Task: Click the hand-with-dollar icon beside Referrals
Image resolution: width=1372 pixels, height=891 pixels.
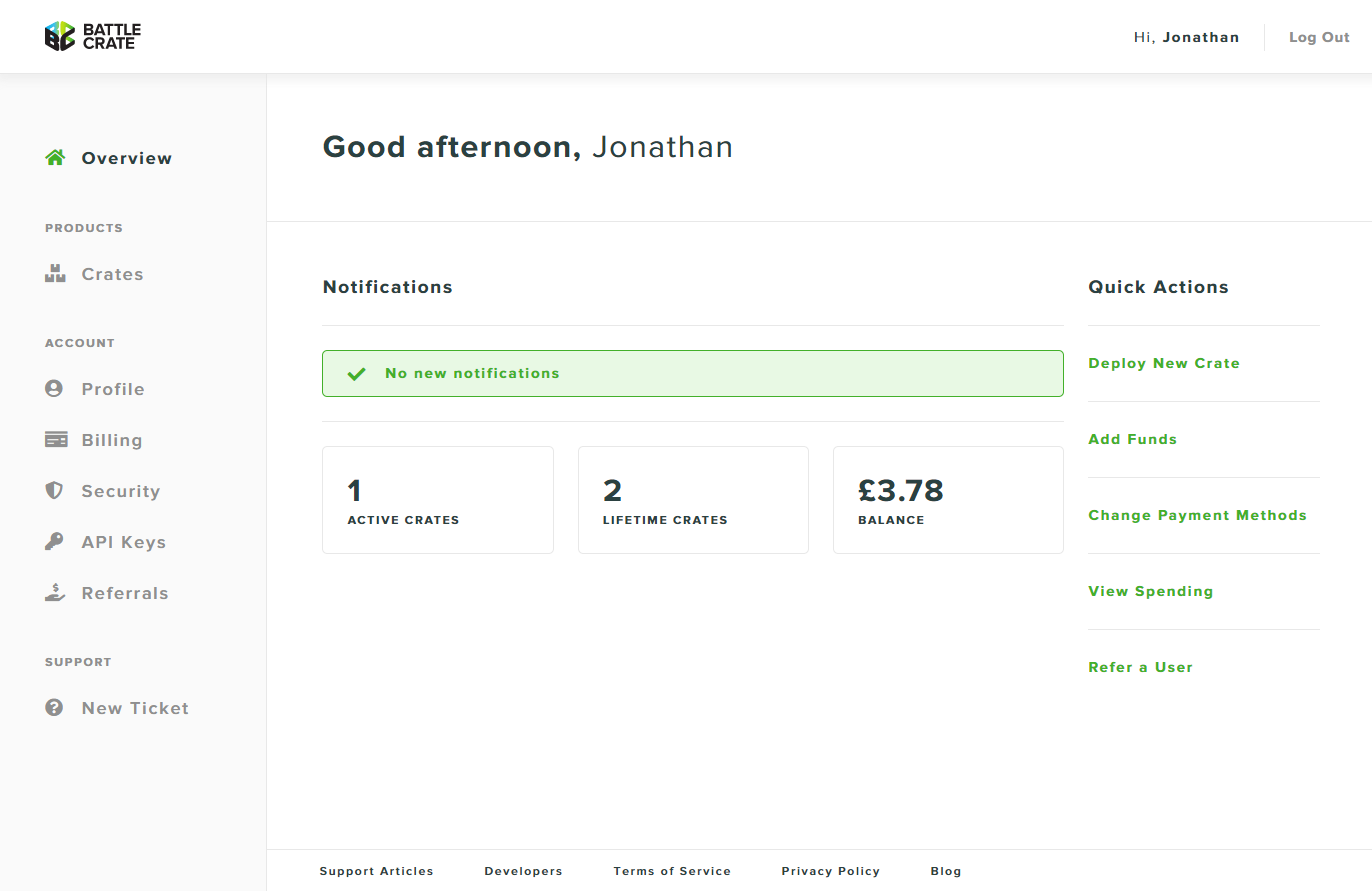Action: point(55,593)
